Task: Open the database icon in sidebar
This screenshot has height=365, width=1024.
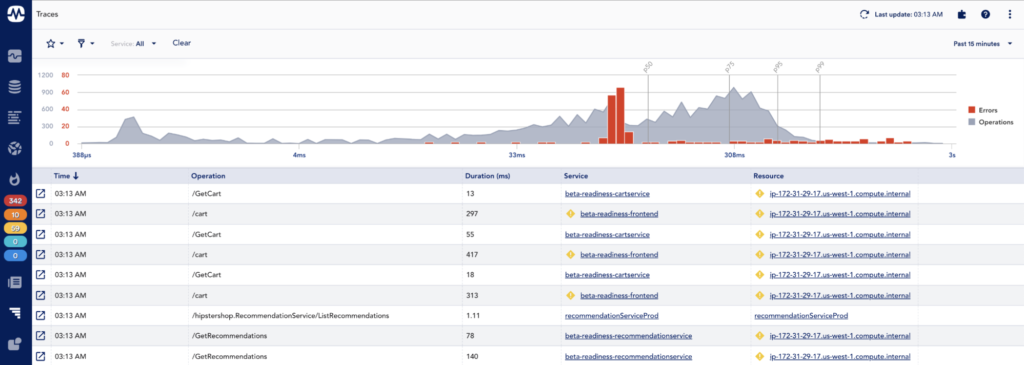Action: click(x=15, y=86)
